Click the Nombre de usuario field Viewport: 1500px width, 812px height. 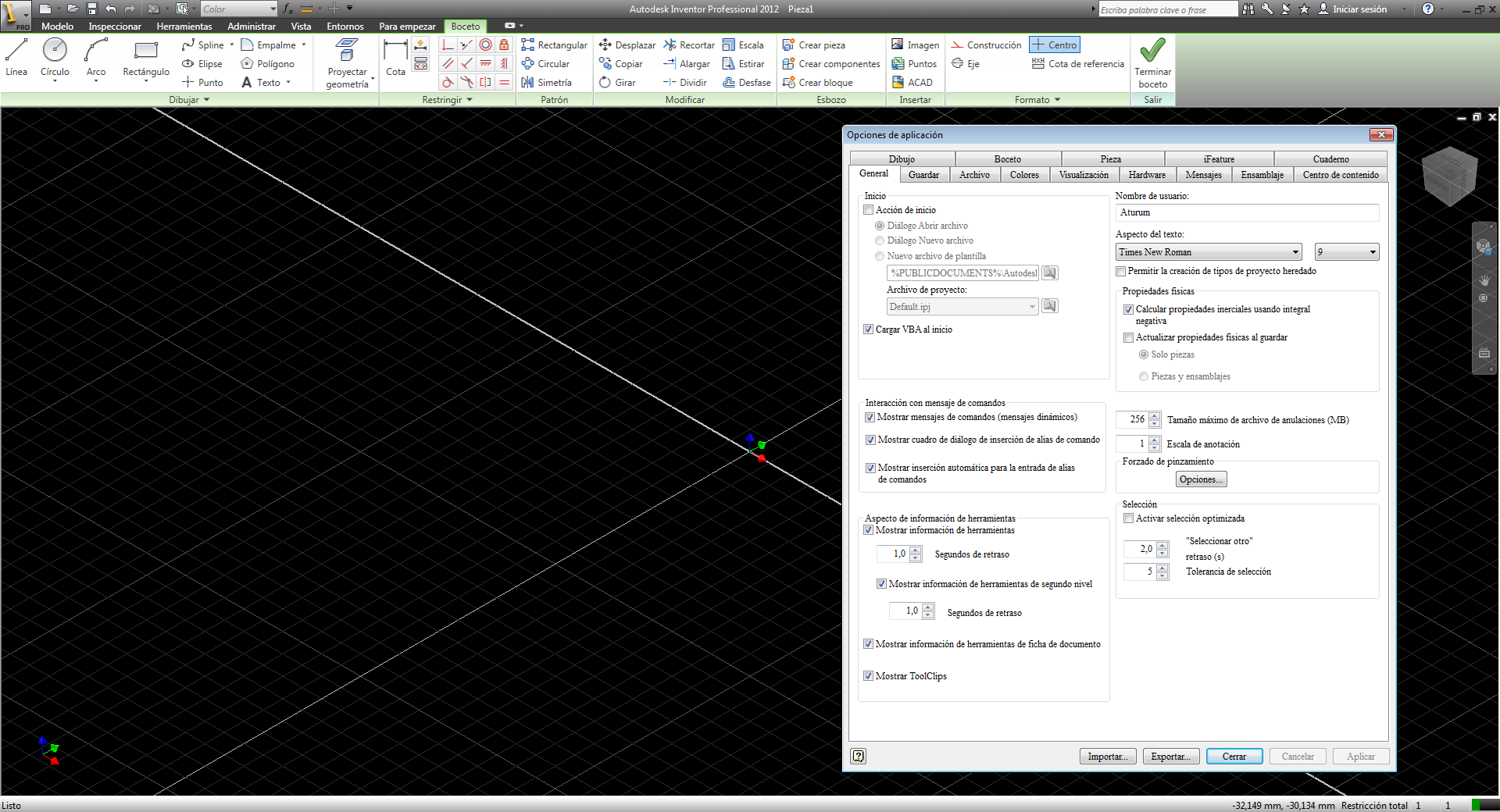click(x=1248, y=212)
